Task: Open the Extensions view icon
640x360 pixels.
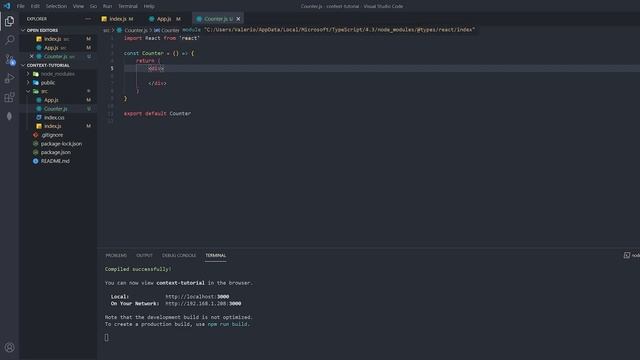Action: pos(9,97)
